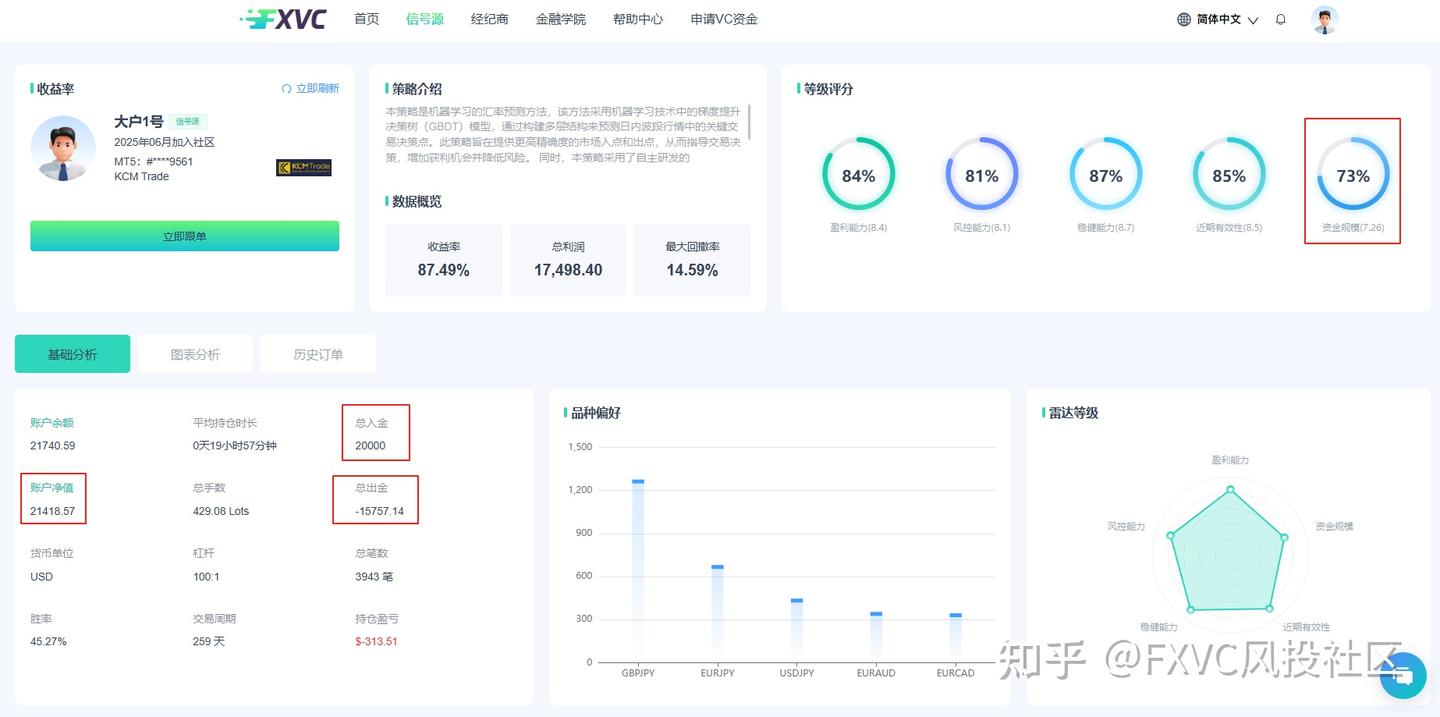Click the FXVC logo in the header
The width and height of the screenshot is (1440, 717).
(284, 19)
